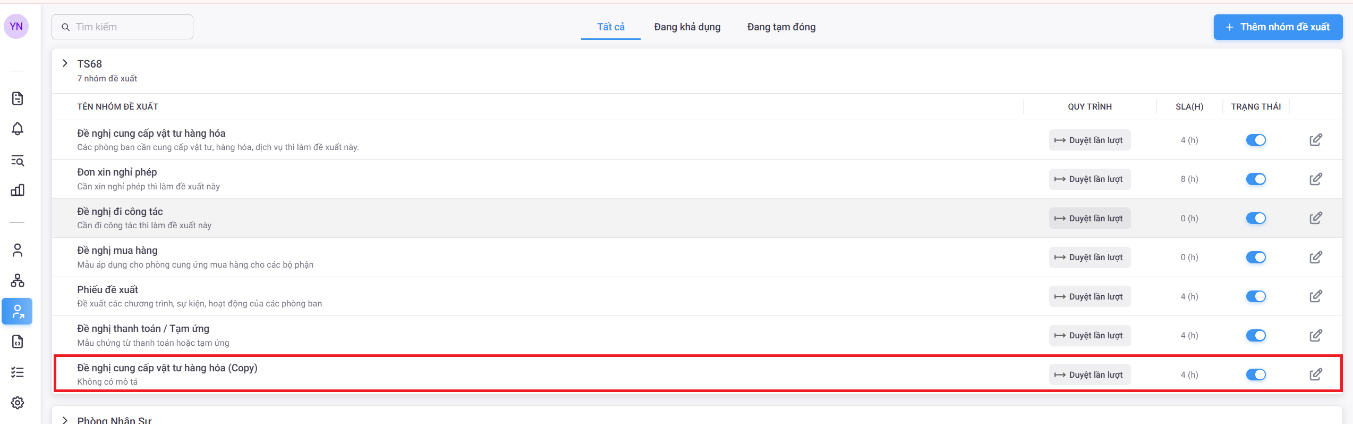Viewport: 1353px width, 424px height.
Task: Open 'Duyệt lần lượt' process for 'Đơn xin nghỉ phép'
Action: pyautogui.click(x=1089, y=179)
